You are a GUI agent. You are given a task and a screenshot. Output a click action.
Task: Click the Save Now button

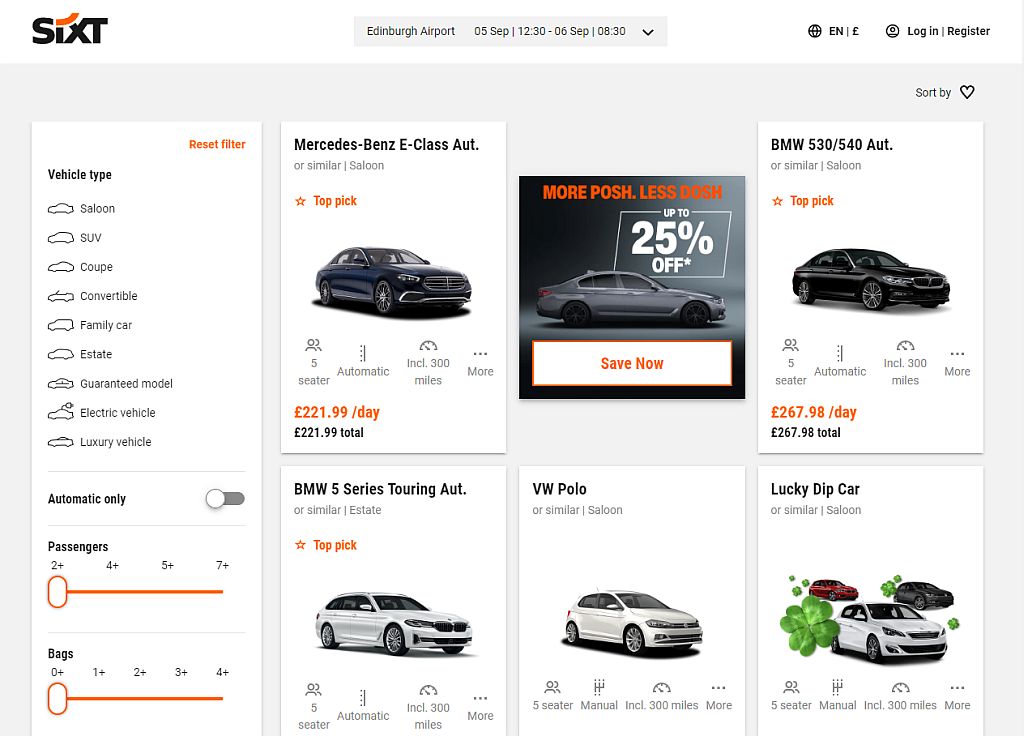click(x=631, y=365)
